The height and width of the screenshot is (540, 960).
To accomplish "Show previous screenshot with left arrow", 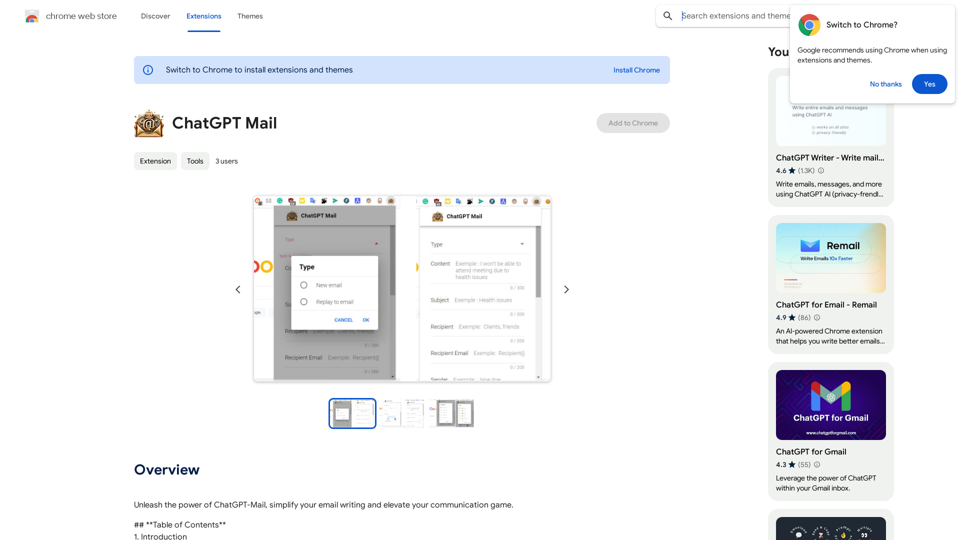I will click(x=238, y=290).
